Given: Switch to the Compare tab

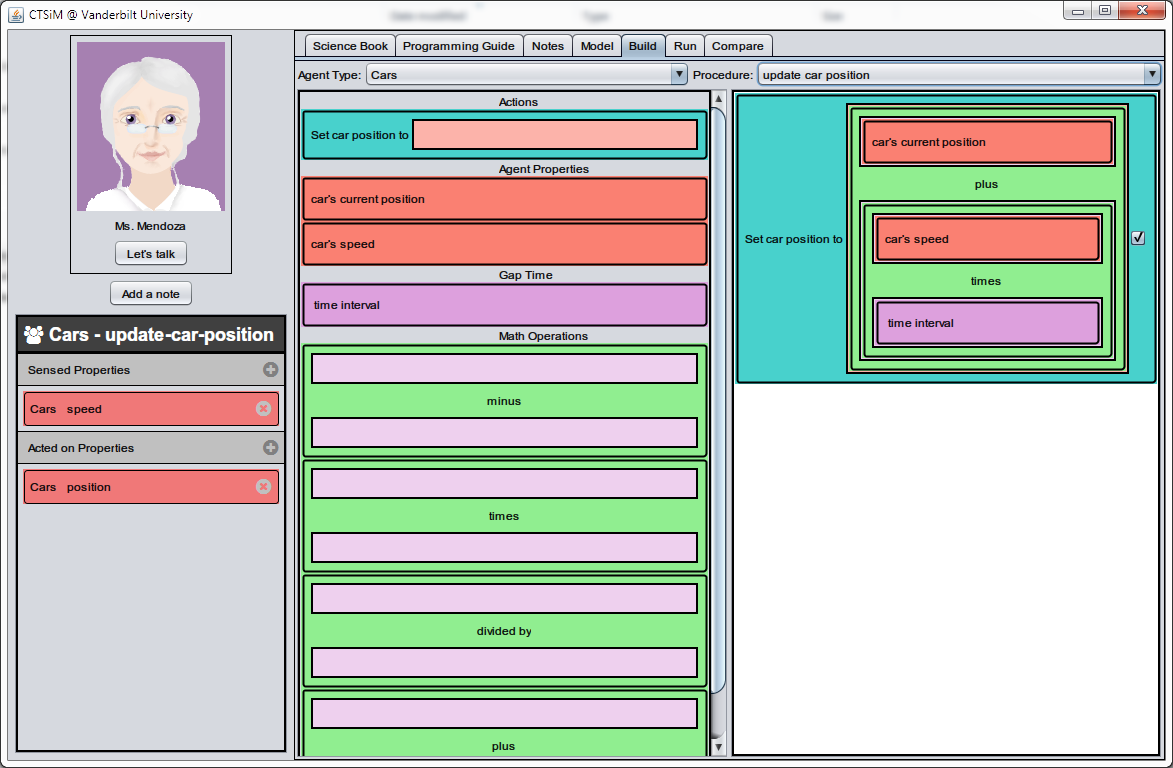Looking at the screenshot, I should pos(737,45).
